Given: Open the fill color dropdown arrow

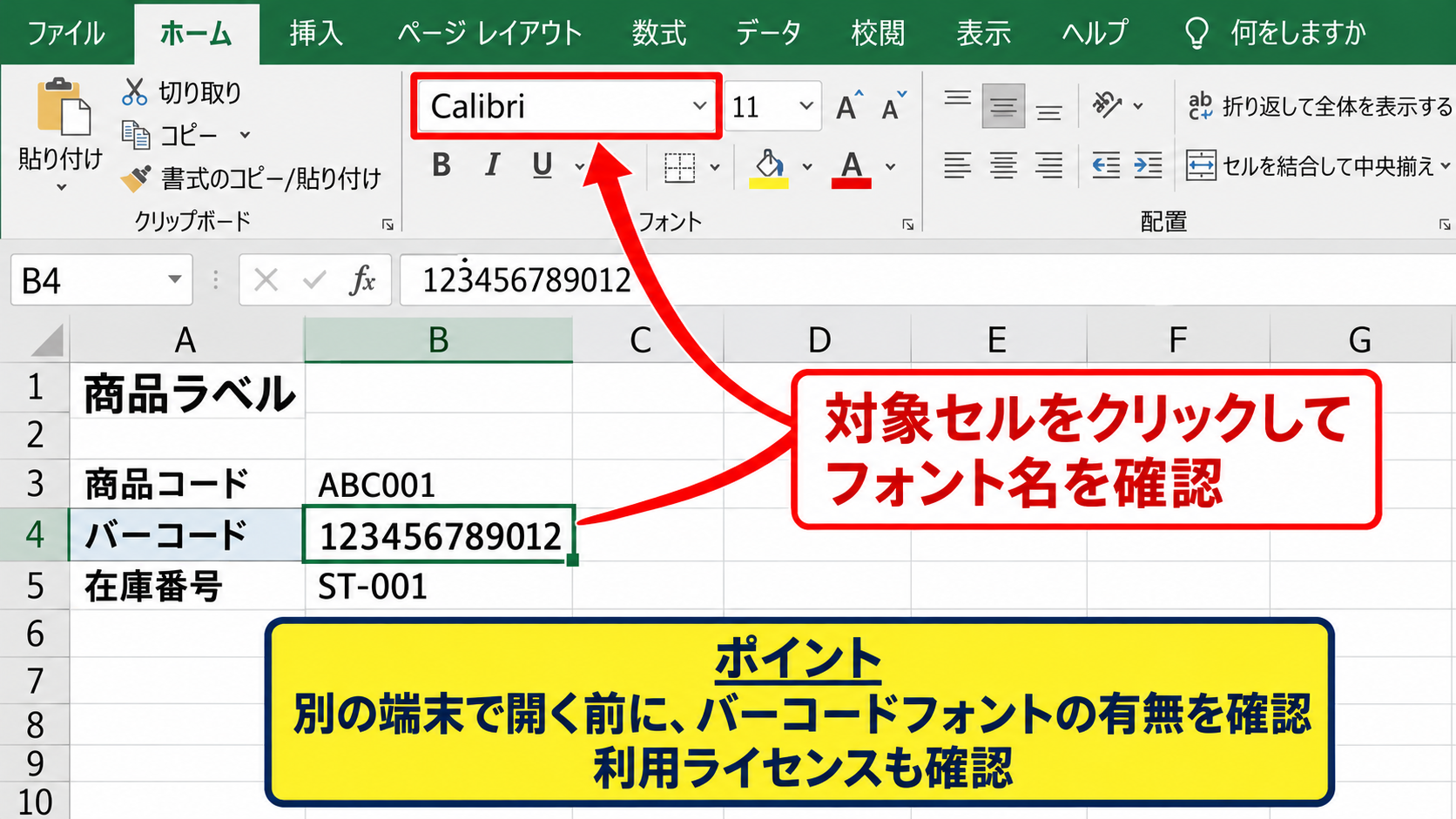Looking at the screenshot, I should (x=807, y=167).
